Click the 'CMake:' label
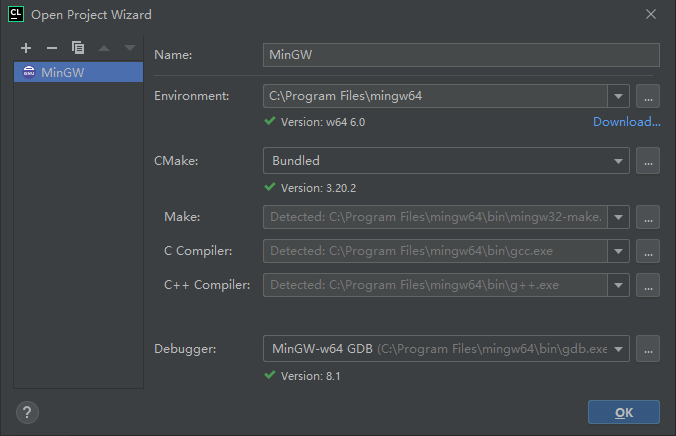This screenshot has width=676, height=436. coord(176,161)
